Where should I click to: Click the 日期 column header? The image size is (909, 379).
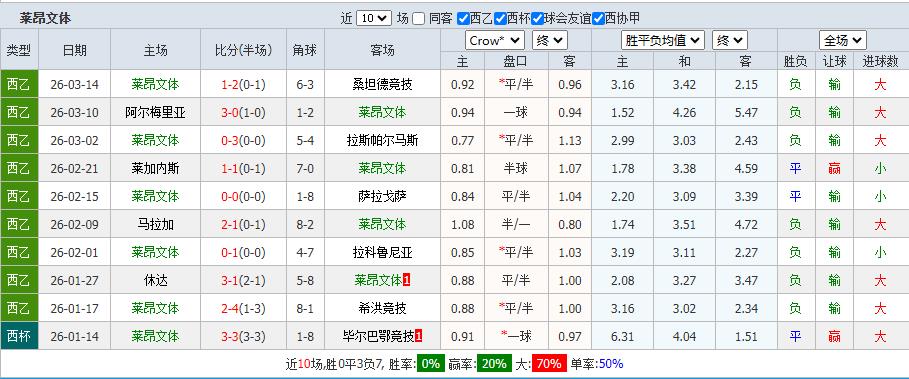coord(74,50)
